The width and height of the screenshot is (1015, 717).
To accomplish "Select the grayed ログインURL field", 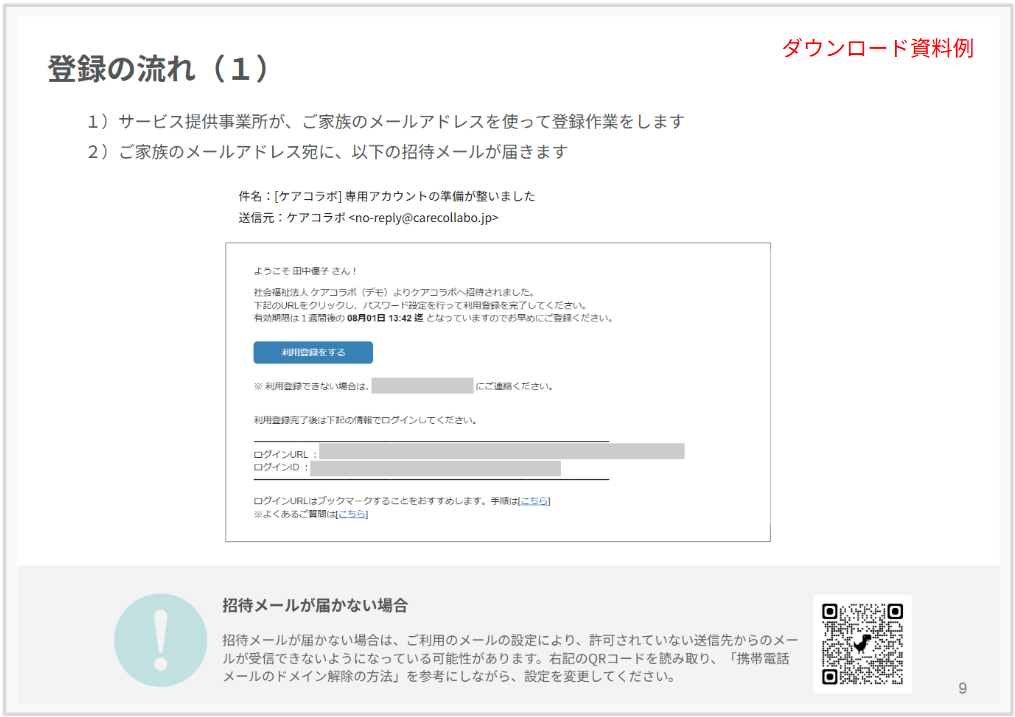I will pos(502,451).
